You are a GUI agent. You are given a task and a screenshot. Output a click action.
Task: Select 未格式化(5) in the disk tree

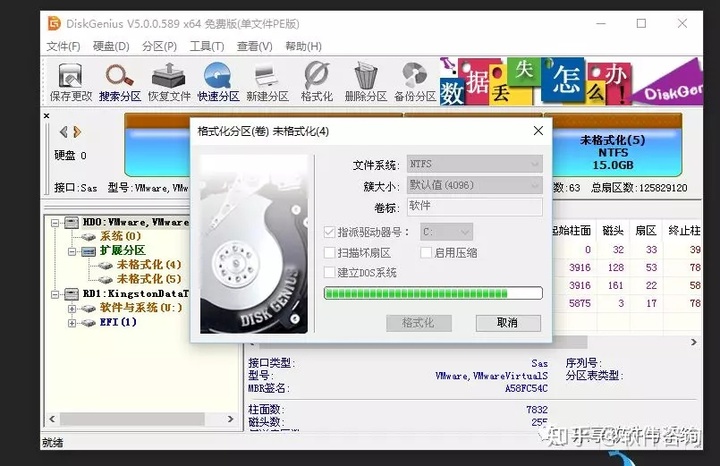tap(149, 279)
